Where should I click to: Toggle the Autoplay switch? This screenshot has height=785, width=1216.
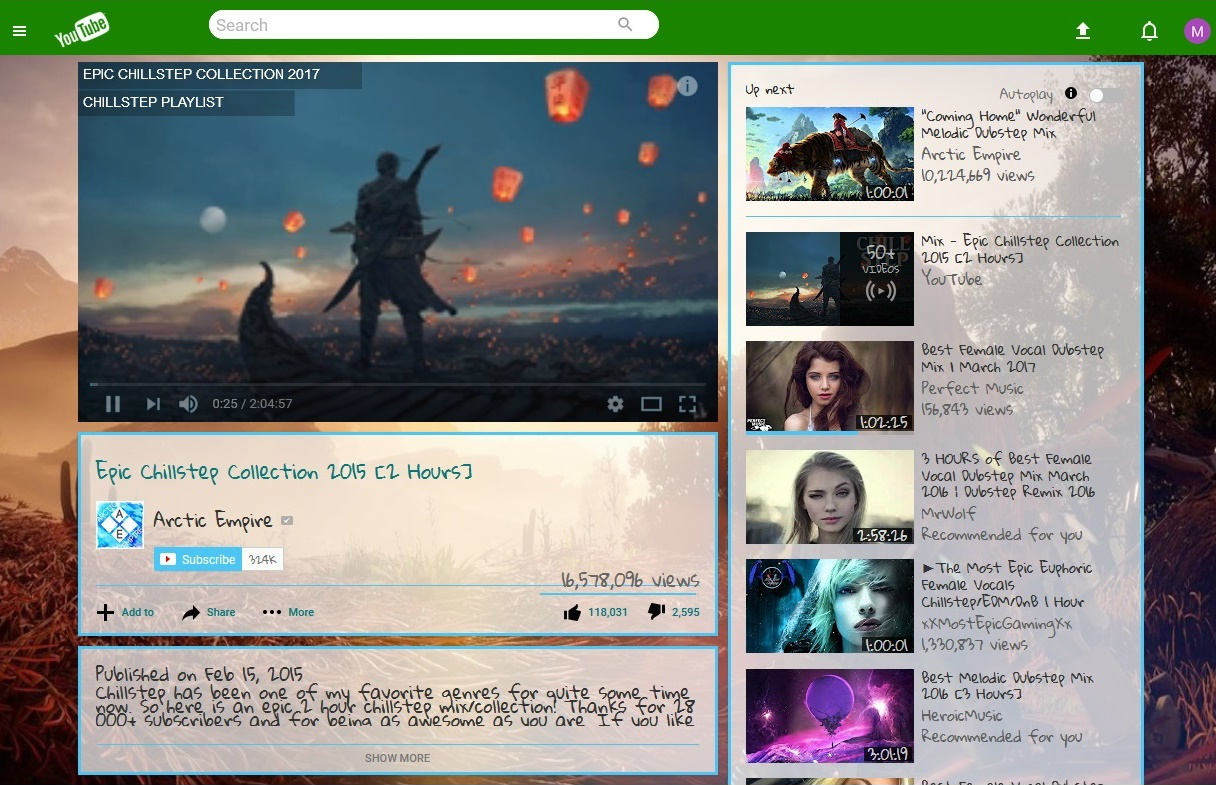pos(1103,94)
